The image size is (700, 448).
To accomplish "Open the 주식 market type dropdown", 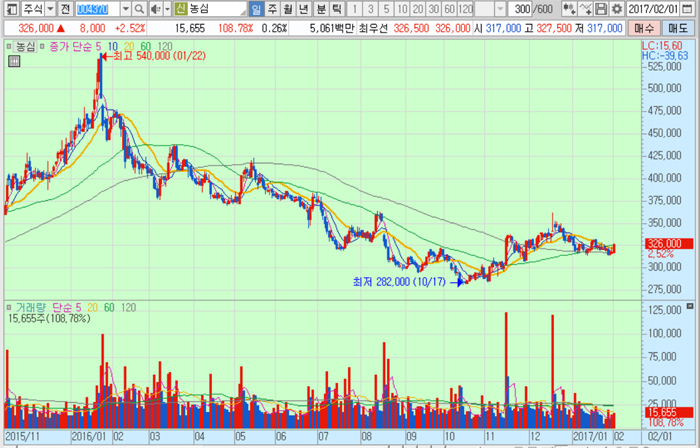I will pos(50,9).
